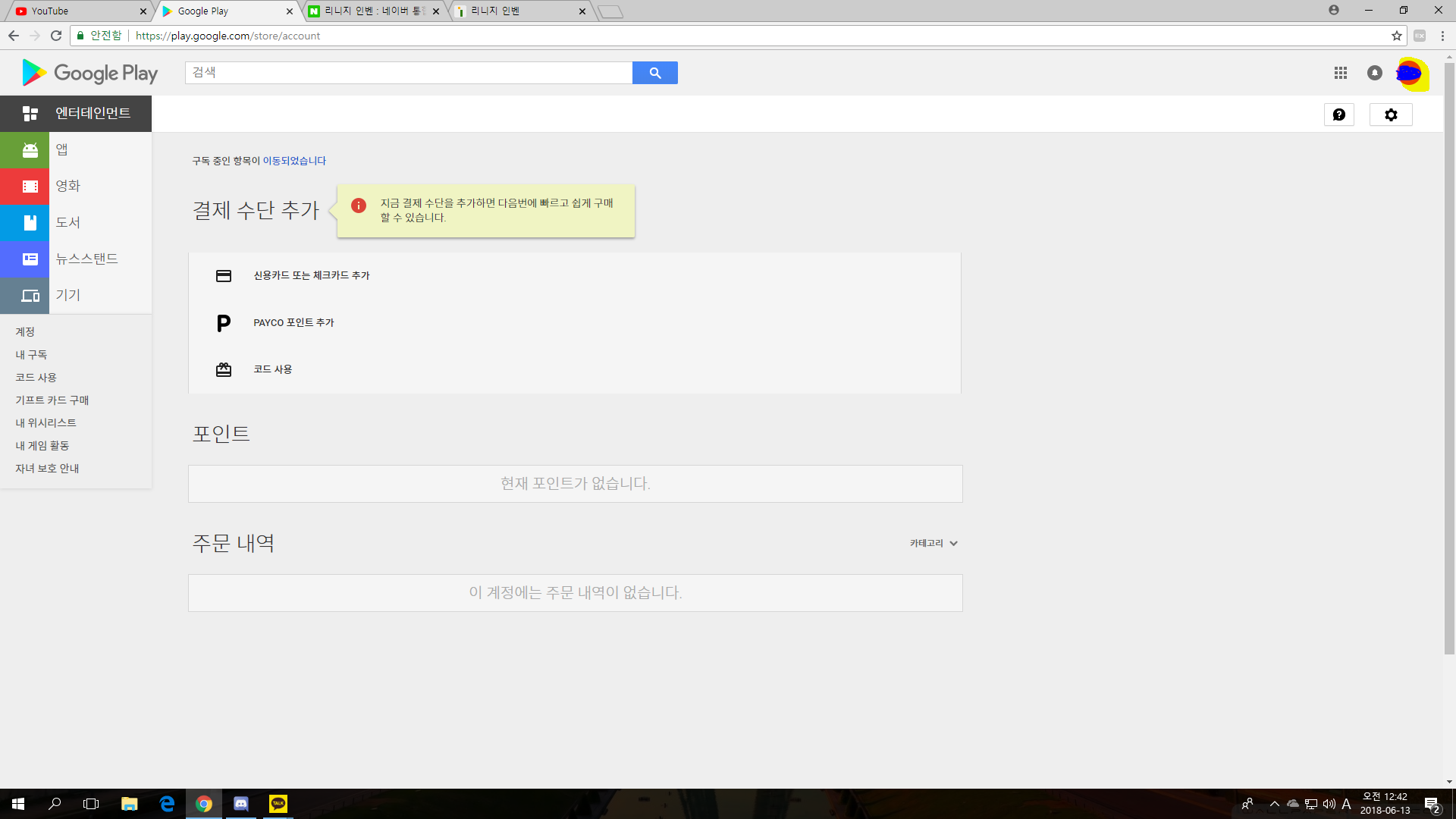Open Windows taskbar search

pyautogui.click(x=55, y=804)
